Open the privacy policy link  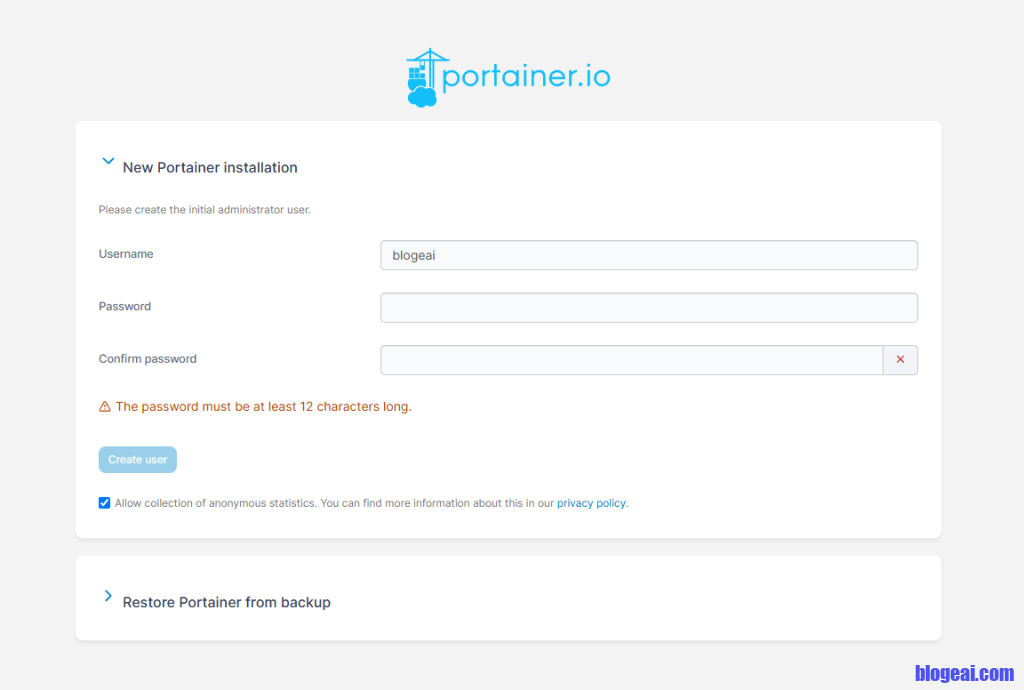(x=591, y=504)
